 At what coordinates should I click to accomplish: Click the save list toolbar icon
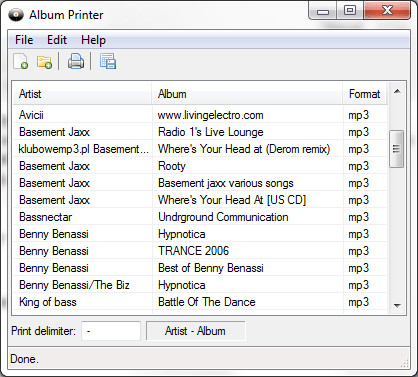(108, 61)
